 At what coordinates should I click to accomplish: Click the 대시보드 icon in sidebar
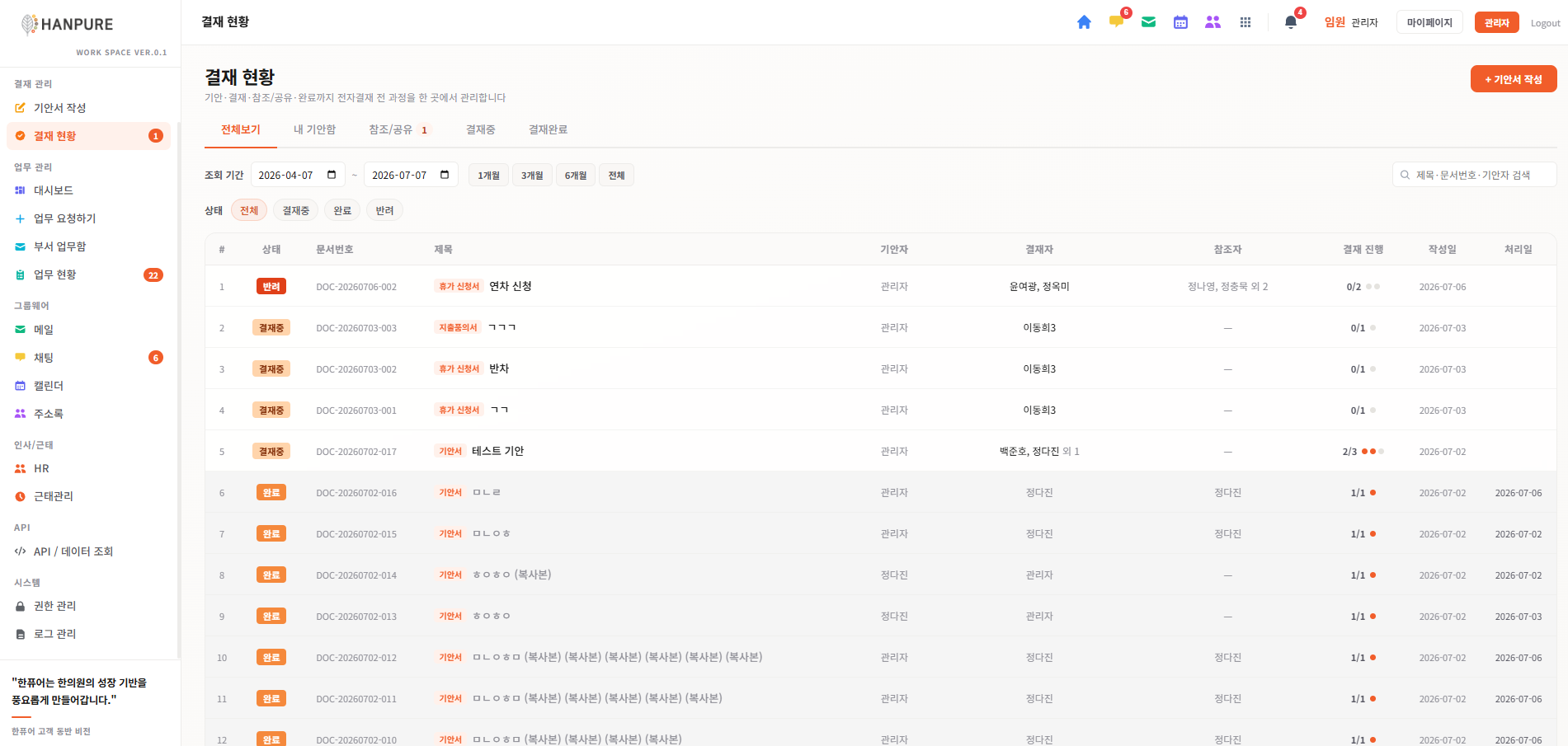20,190
